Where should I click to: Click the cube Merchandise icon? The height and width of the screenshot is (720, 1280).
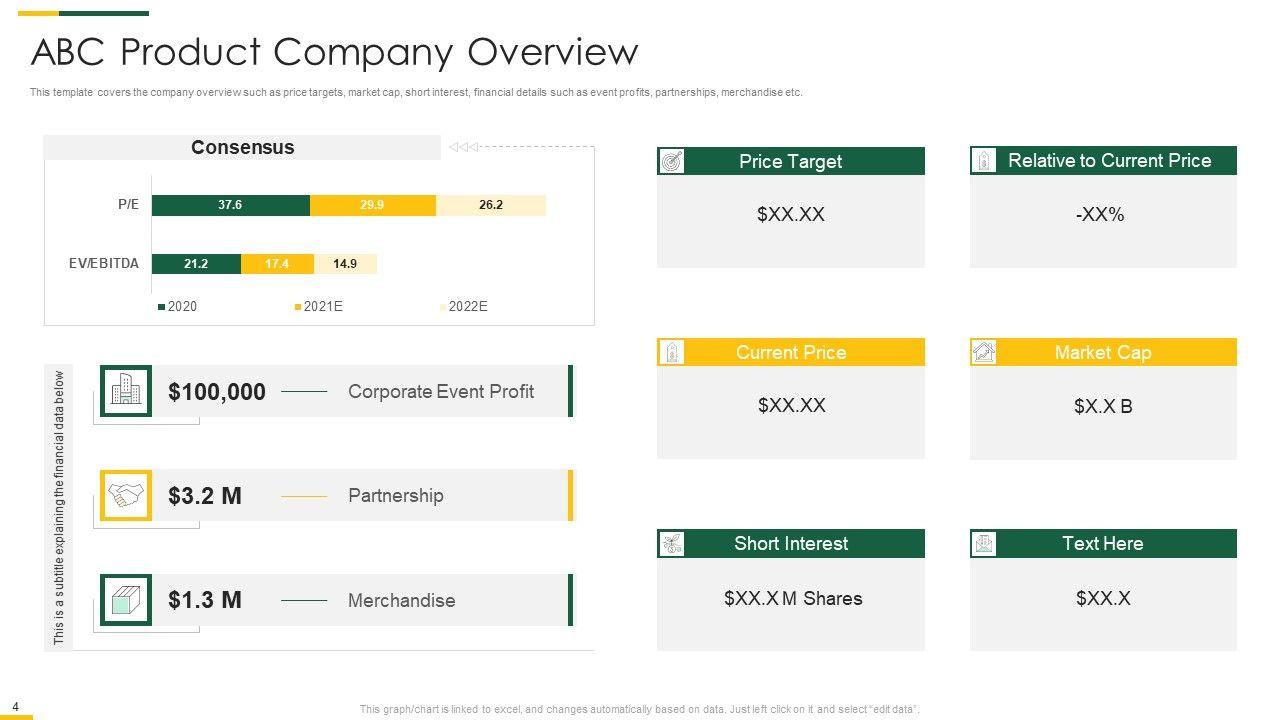click(x=126, y=600)
